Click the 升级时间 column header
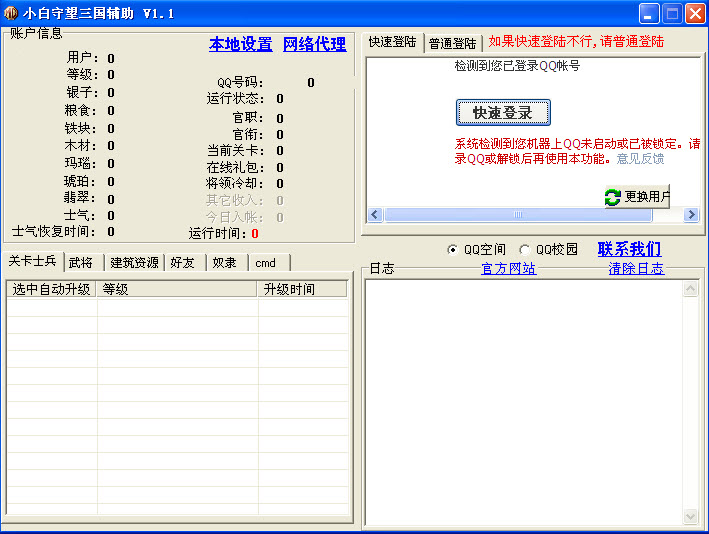The width and height of the screenshot is (709, 534). click(303, 289)
